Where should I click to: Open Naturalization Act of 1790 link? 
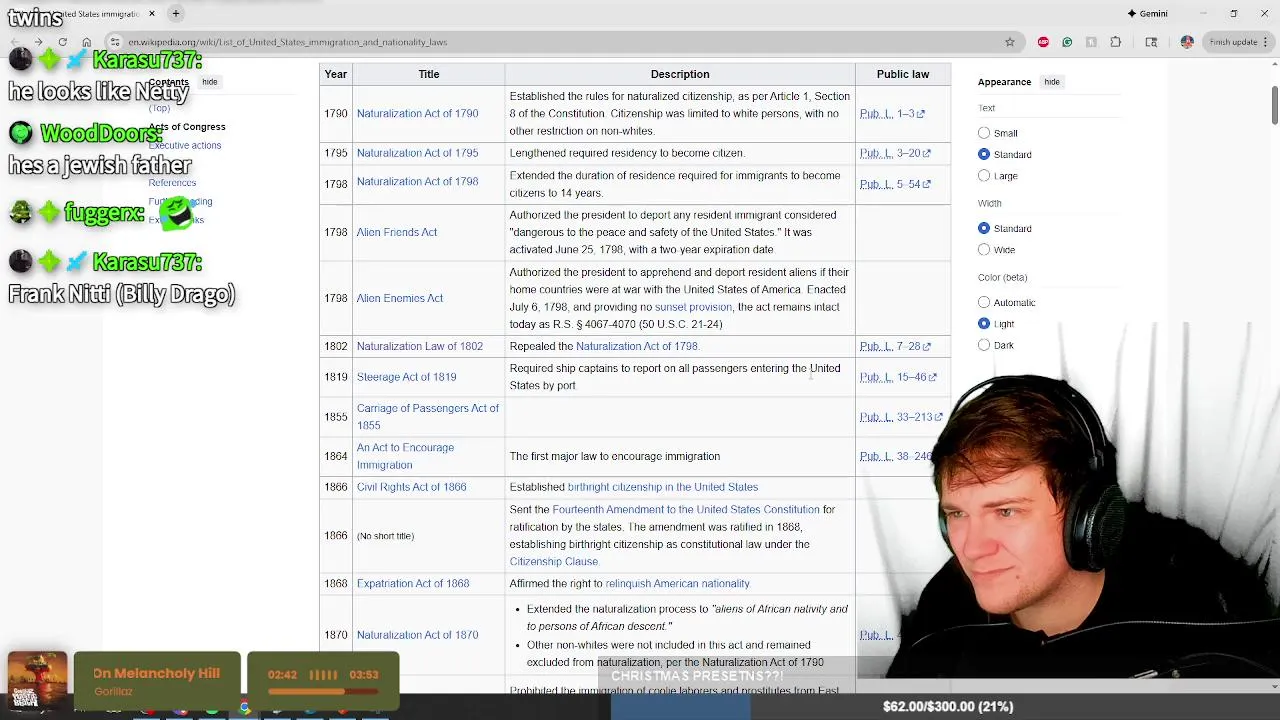(417, 113)
